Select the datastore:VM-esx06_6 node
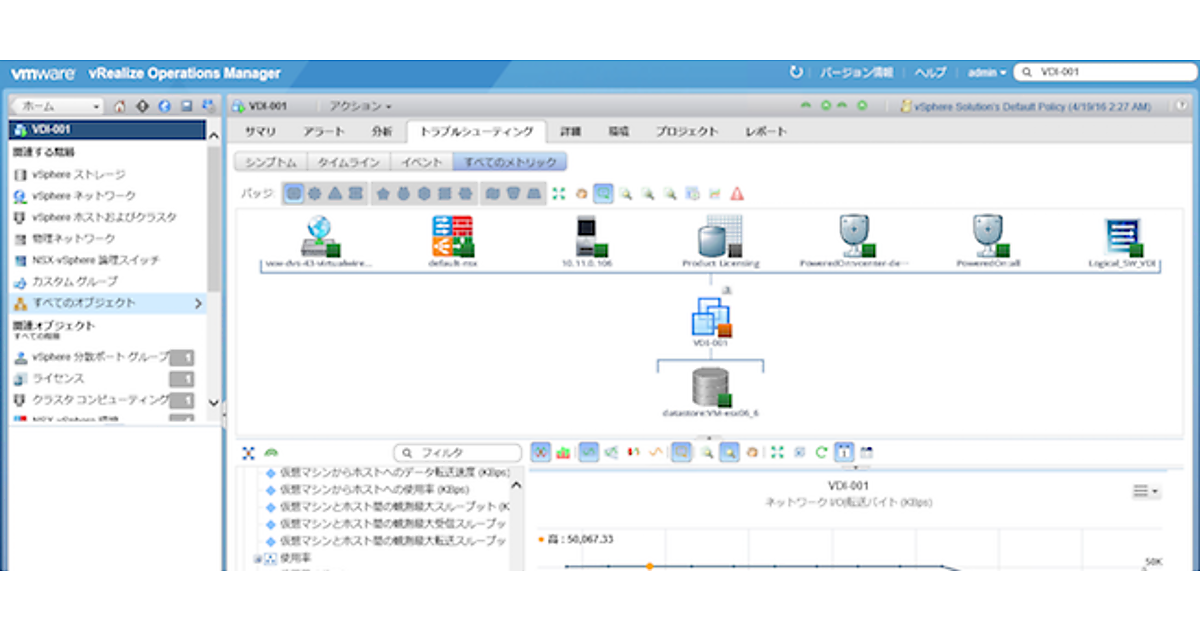 point(711,387)
